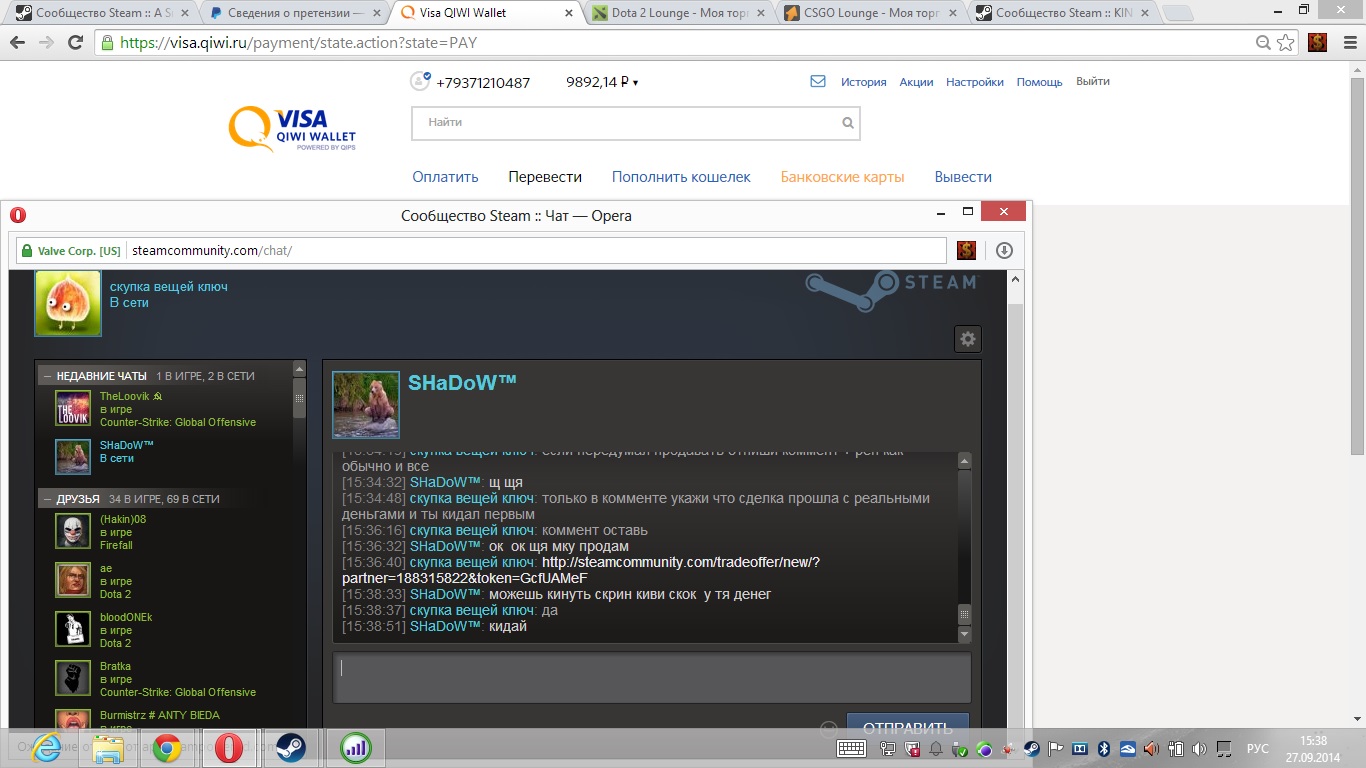Open the Перевести menu item

pyautogui.click(x=545, y=177)
